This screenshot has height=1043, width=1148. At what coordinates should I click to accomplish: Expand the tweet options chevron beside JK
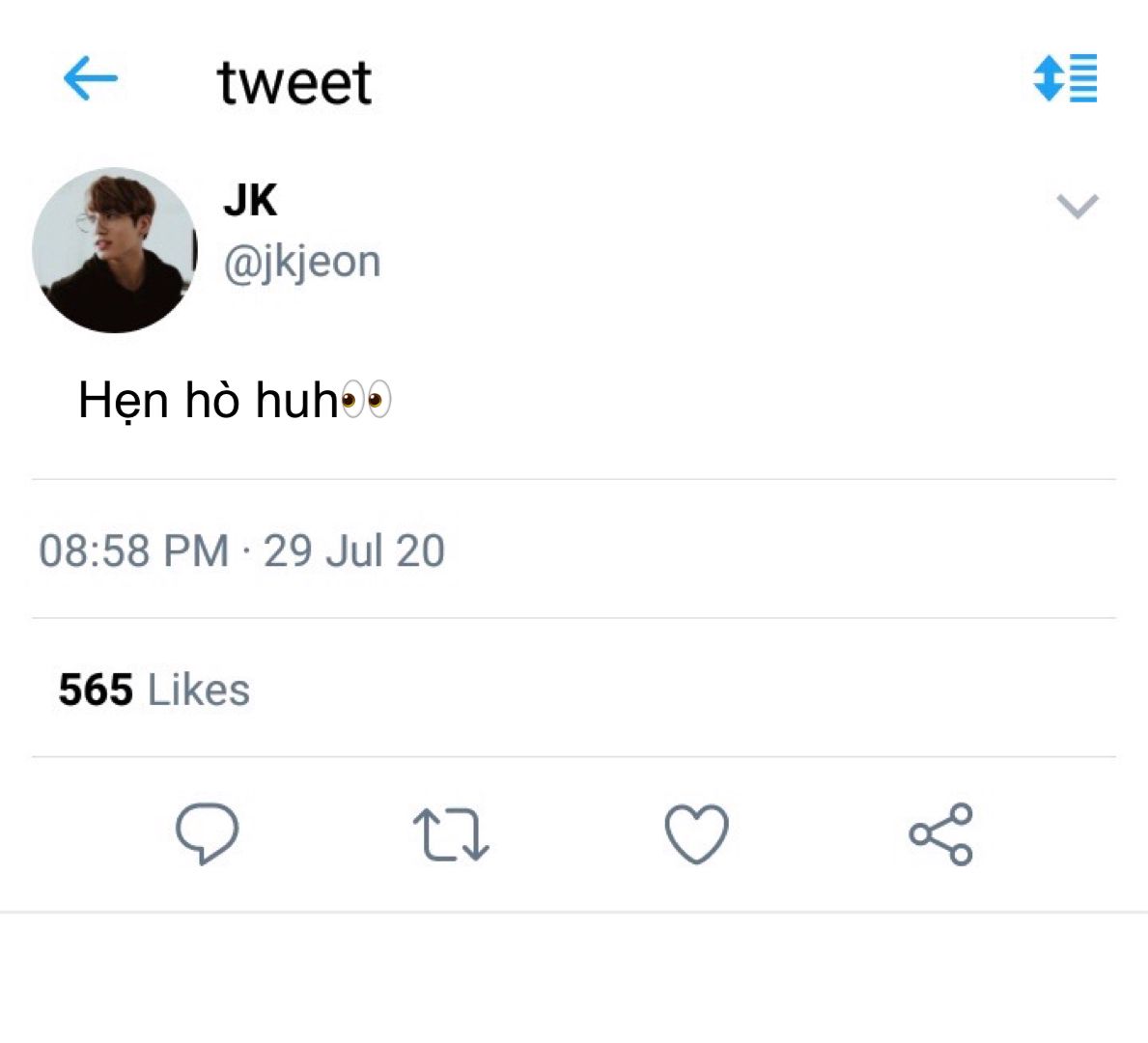(1078, 206)
